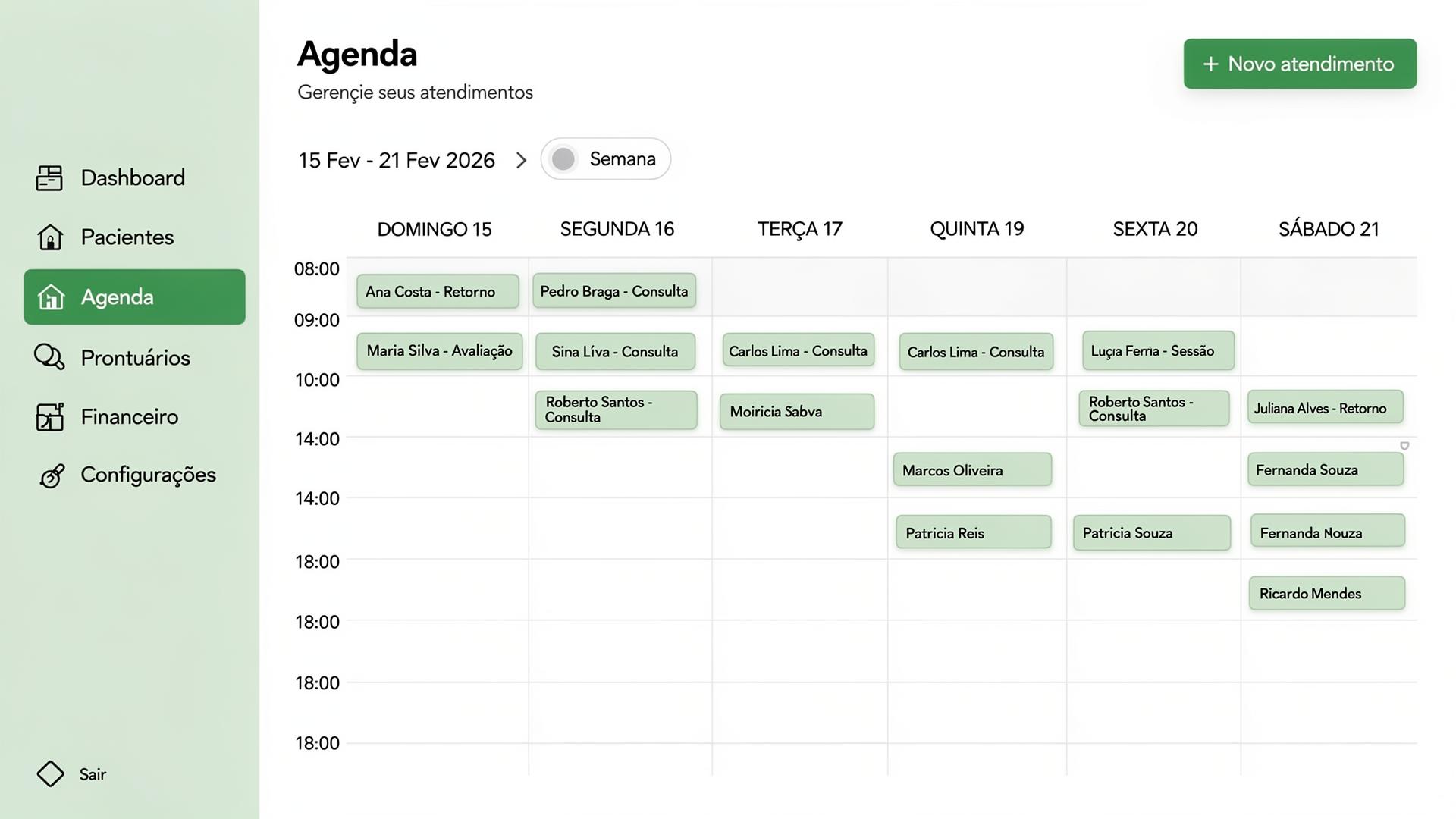The image size is (1456, 819).
Task: Open Ana Costa - Retorno appointment
Action: 438,292
